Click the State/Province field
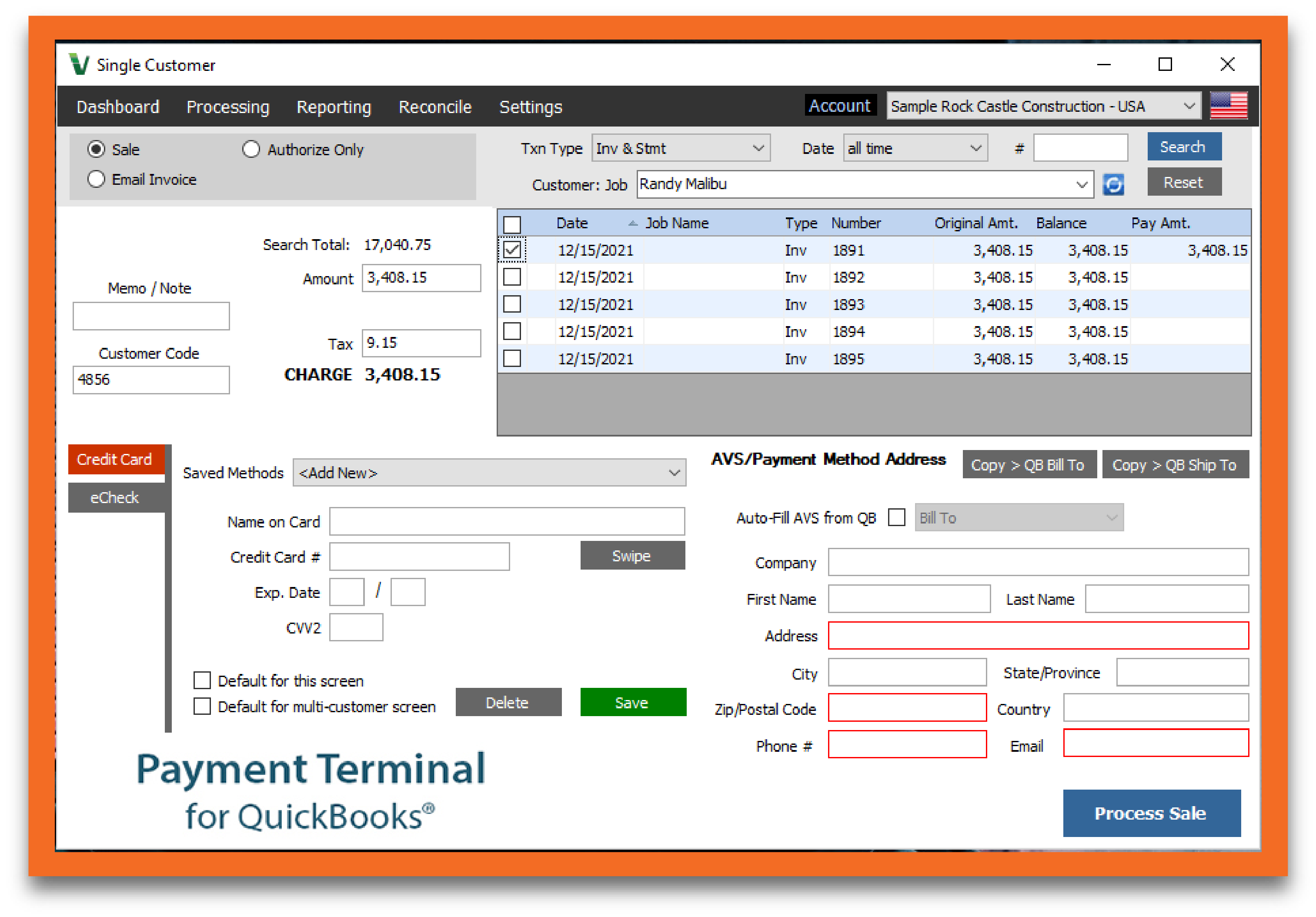This screenshot has width=1316, height=917. [1182, 672]
